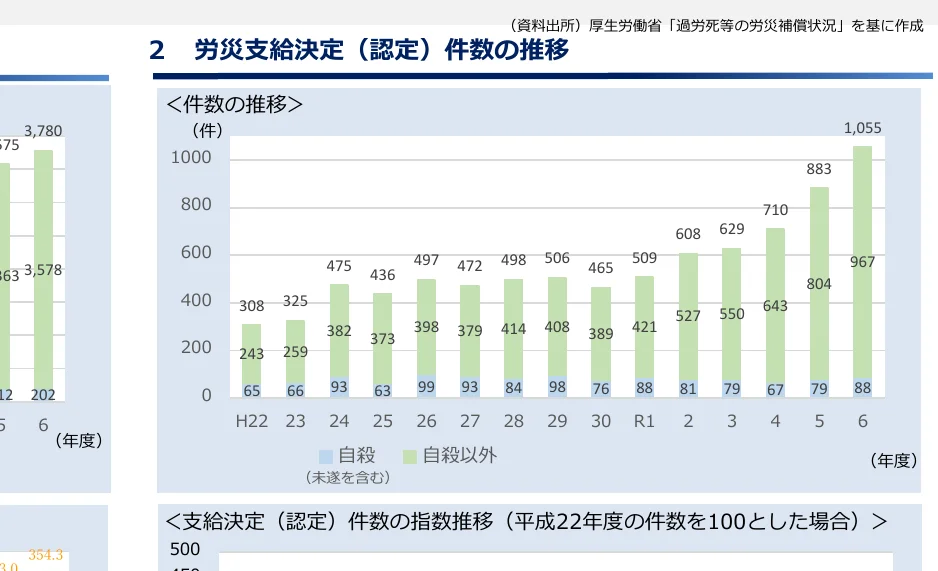938x571 pixels.
Task: Click the 3,780 label in the left chart
Action: 42,130
